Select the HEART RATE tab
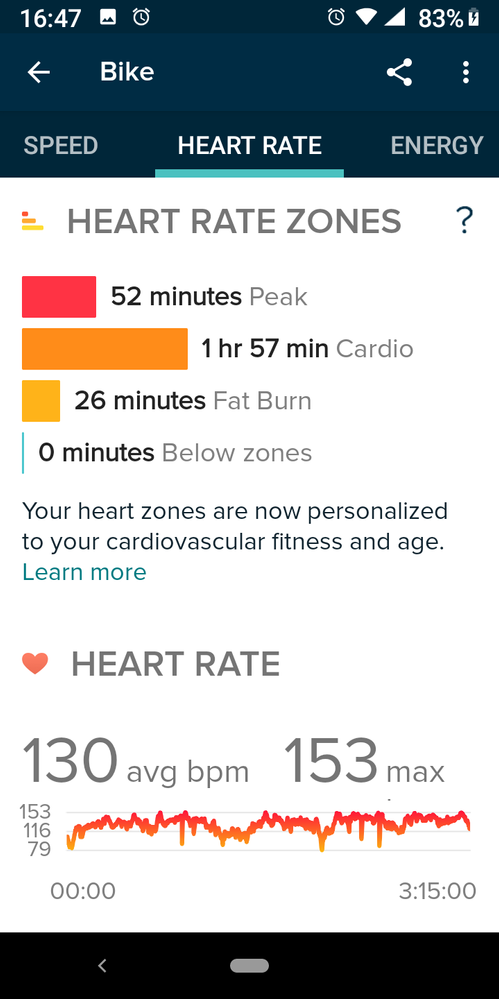Viewport: 499px width, 999px height. point(249,145)
